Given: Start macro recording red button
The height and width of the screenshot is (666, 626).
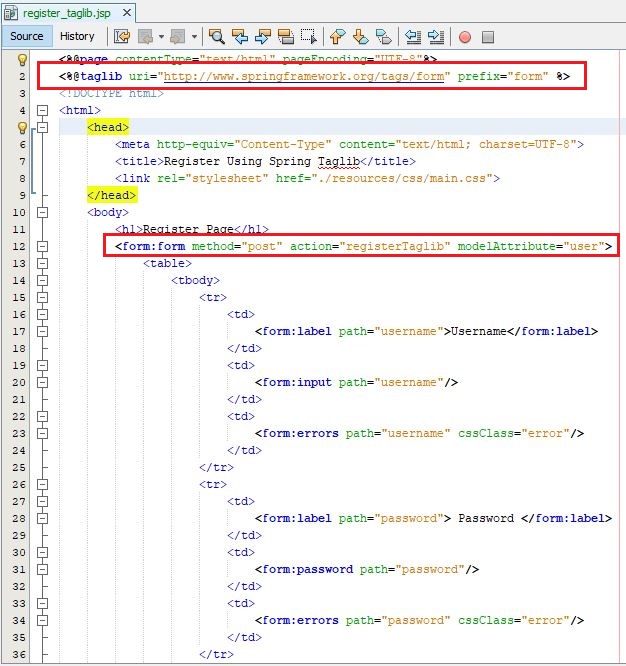Looking at the screenshot, I should pos(465,37).
